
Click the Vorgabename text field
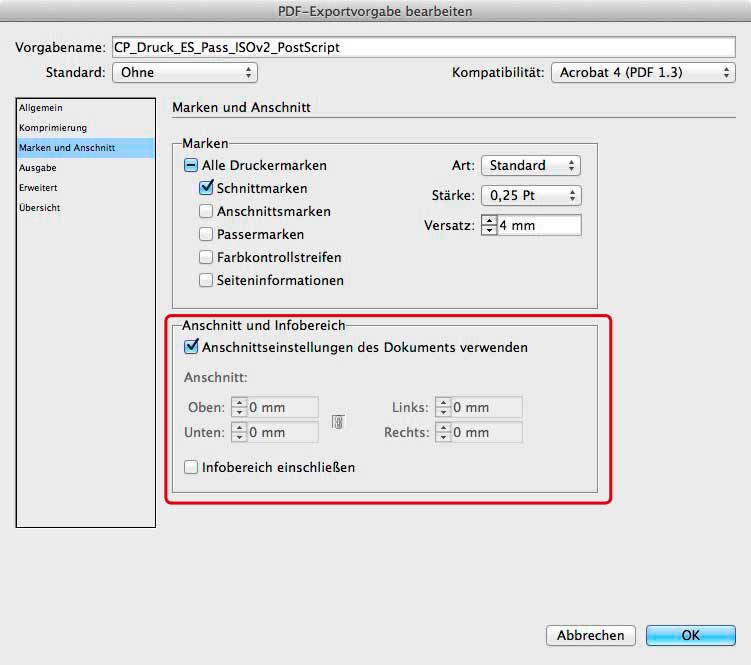tap(424, 47)
